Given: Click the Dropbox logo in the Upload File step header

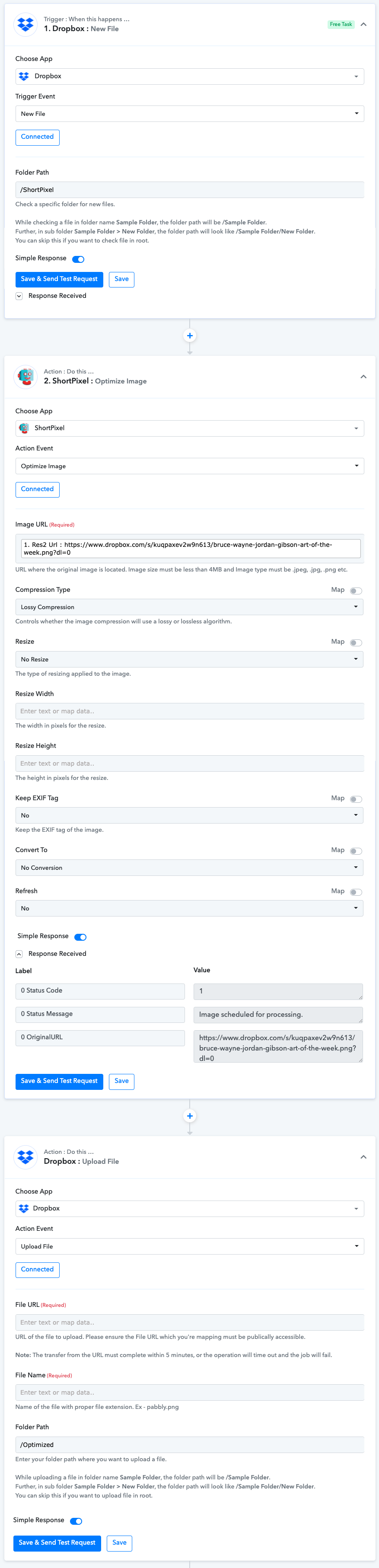Looking at the screenshot, I should (25, 1156).
